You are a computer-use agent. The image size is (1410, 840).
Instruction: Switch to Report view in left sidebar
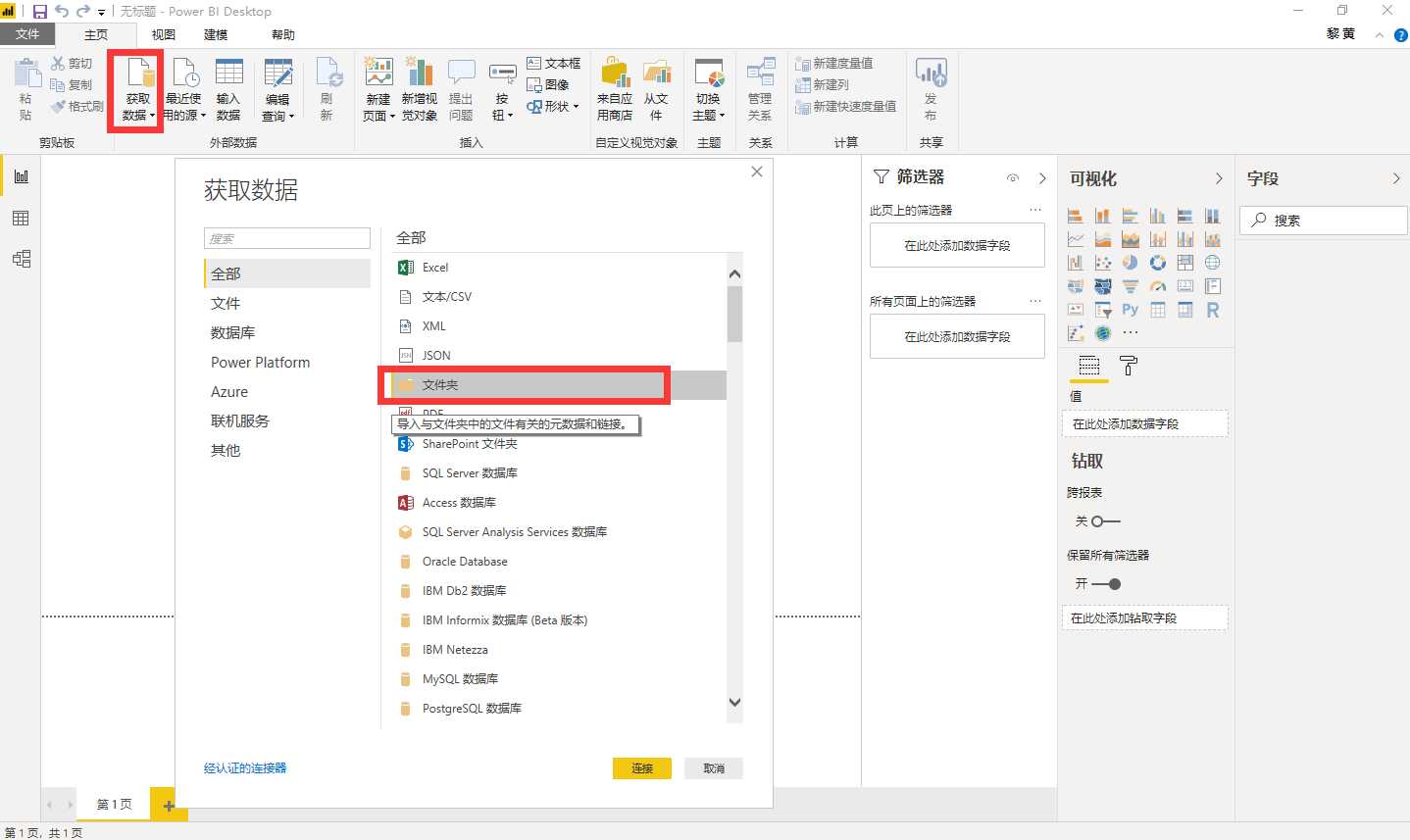[x=21, y=176]
